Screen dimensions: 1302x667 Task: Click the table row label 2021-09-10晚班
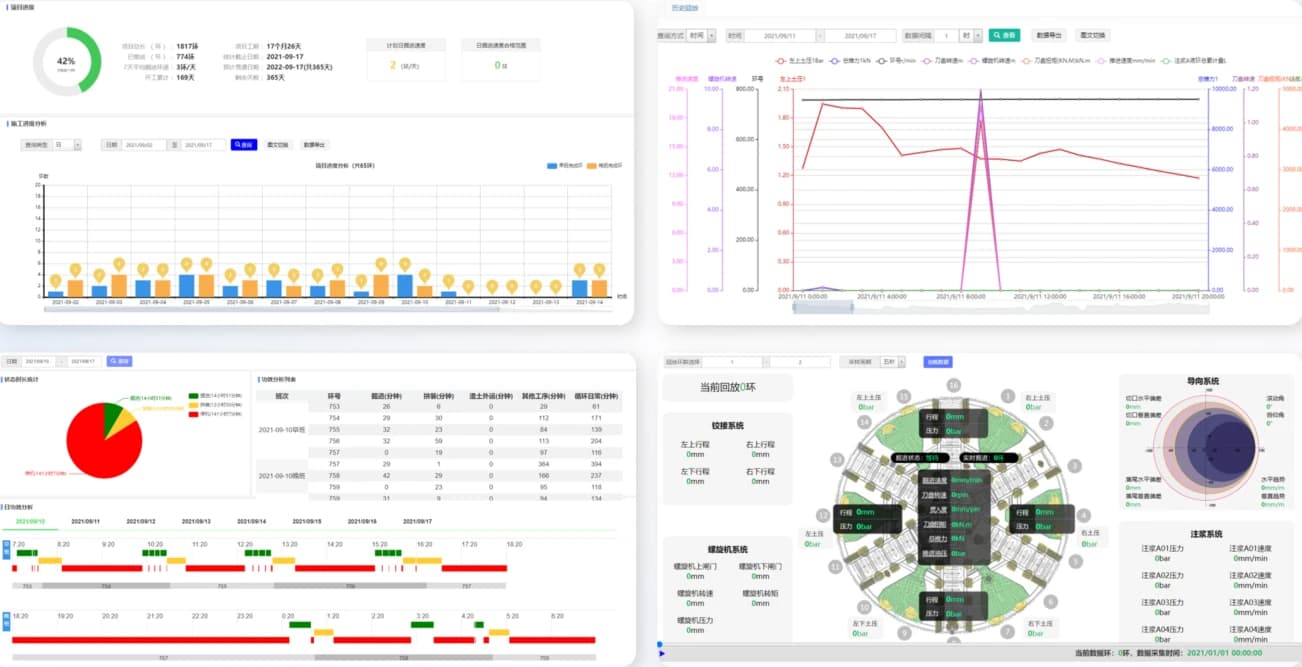tap(283, 475)
